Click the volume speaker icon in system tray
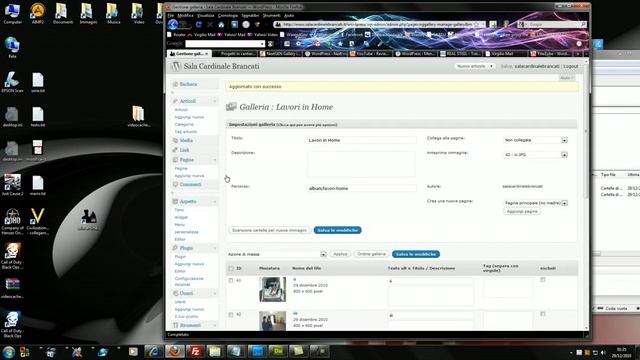 (603, 352)
